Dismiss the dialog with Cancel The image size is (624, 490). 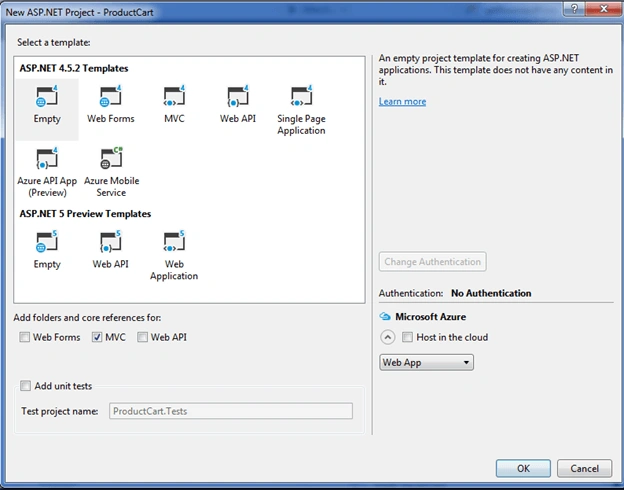pos(584,468)
